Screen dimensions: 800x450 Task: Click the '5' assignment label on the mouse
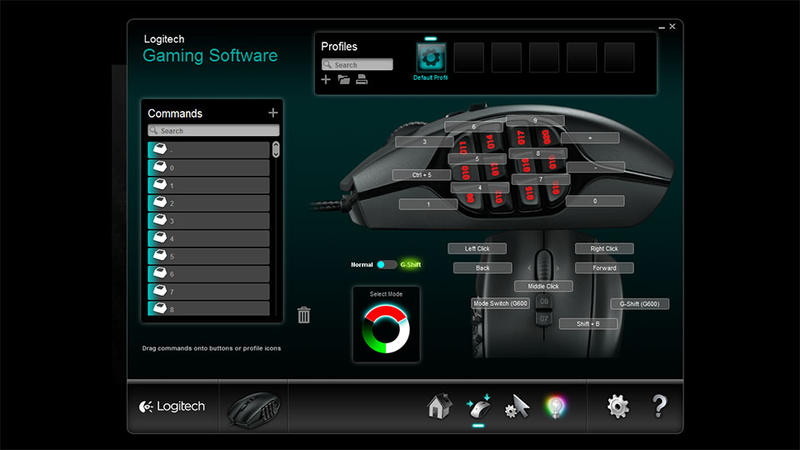coord(477,159)
